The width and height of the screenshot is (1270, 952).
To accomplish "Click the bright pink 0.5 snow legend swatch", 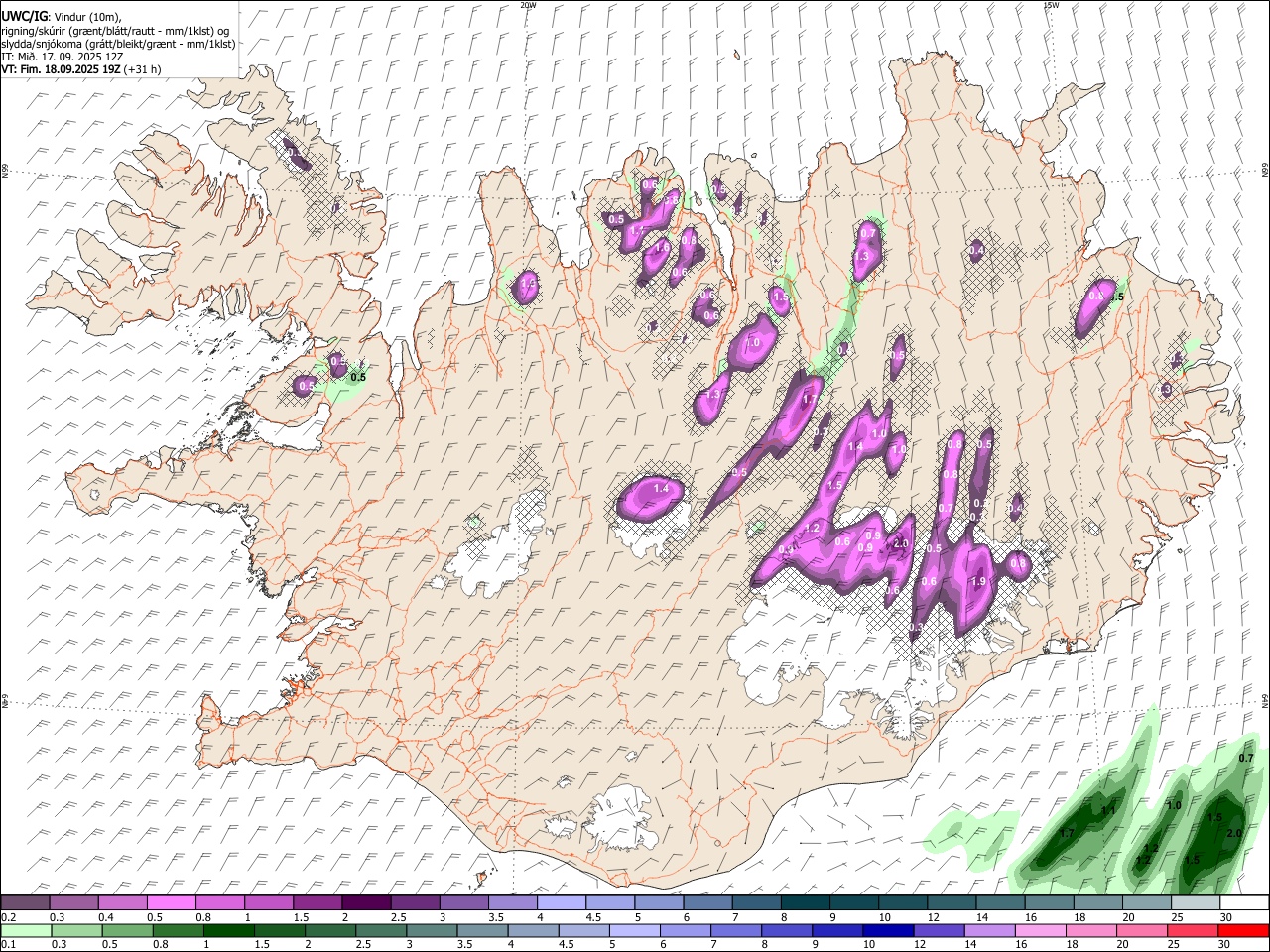I will [x=171, y=903].
